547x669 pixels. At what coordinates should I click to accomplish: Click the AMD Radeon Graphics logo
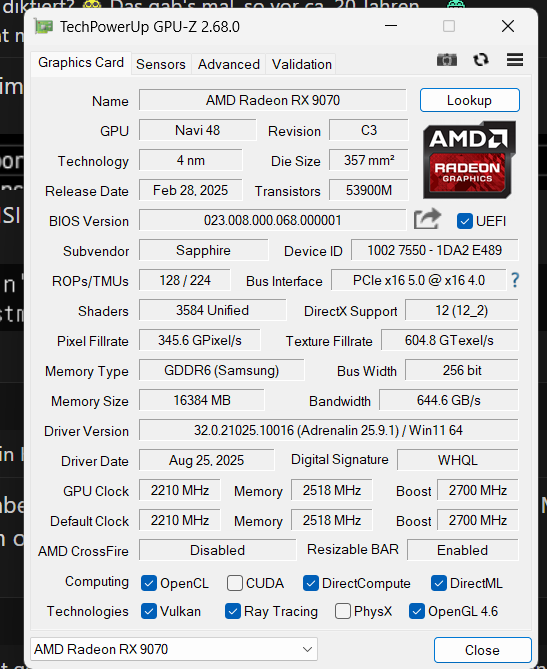tap(469, 160)
